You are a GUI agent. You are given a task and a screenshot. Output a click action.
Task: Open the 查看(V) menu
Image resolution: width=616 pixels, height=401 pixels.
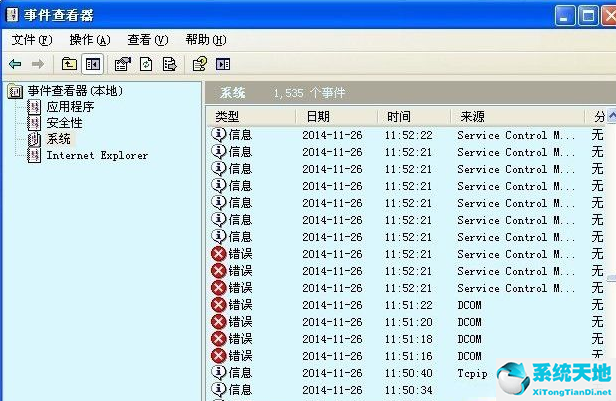[x=148, y=40]
